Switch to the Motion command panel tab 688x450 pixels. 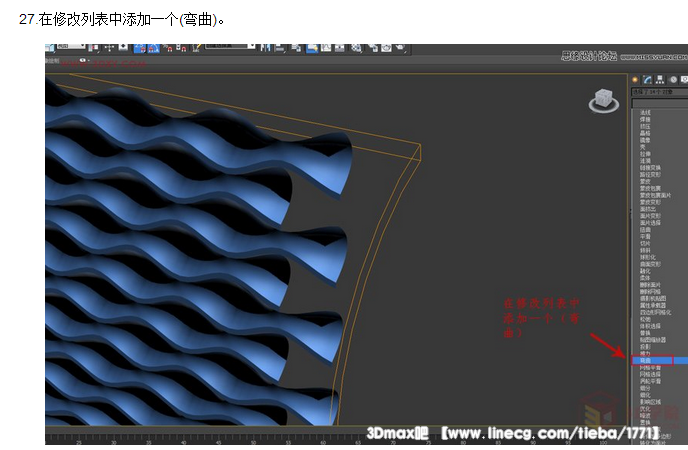[673, 79]
